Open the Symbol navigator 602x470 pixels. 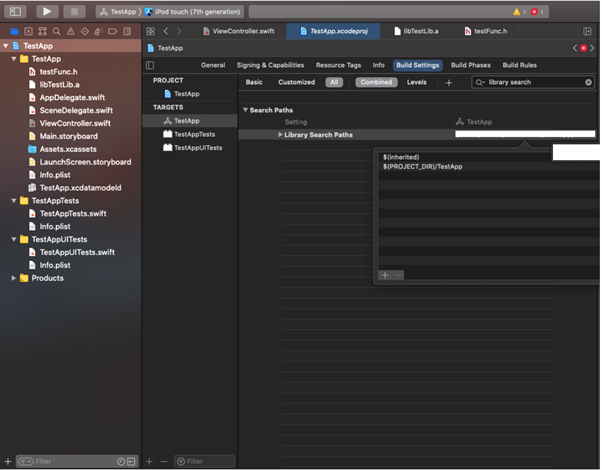(43, 31)
